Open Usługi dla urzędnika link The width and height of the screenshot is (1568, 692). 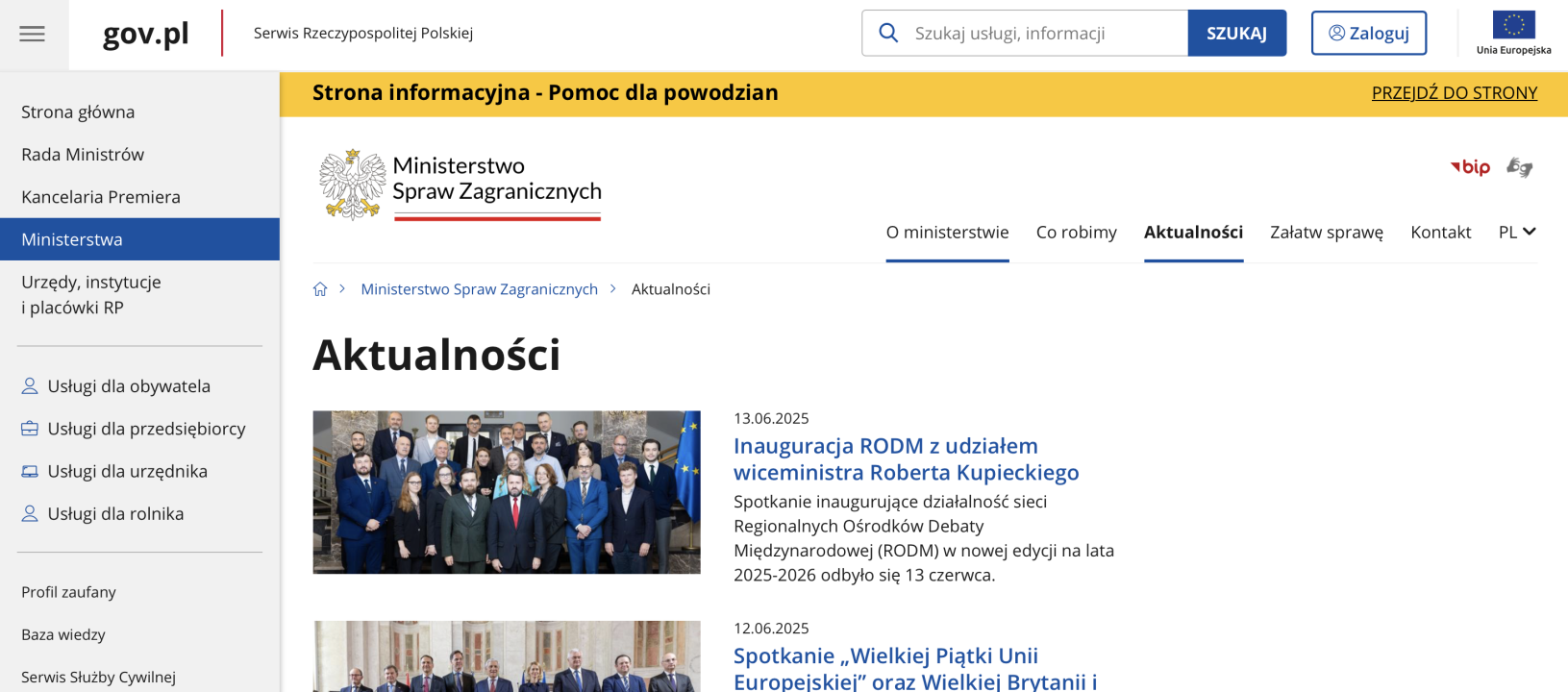[128, 472]
